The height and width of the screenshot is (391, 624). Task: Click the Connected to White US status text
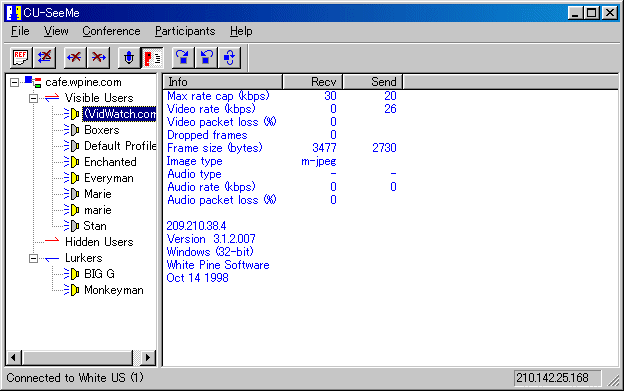[75, 377]
